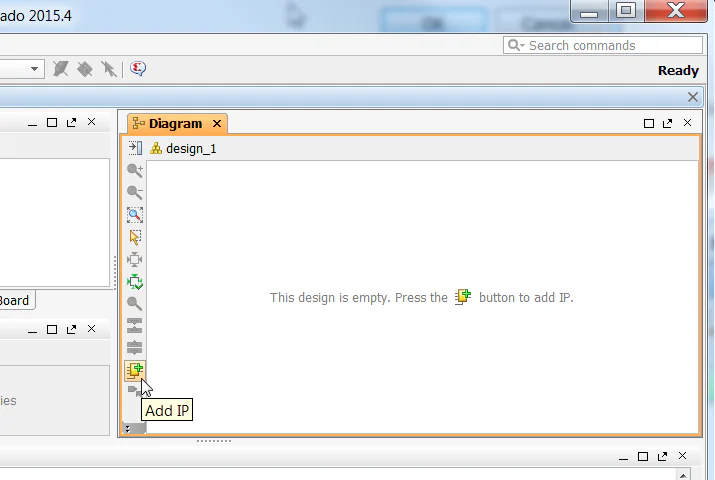Click Zoom Out on the diagram toolbar

(135, 192)
